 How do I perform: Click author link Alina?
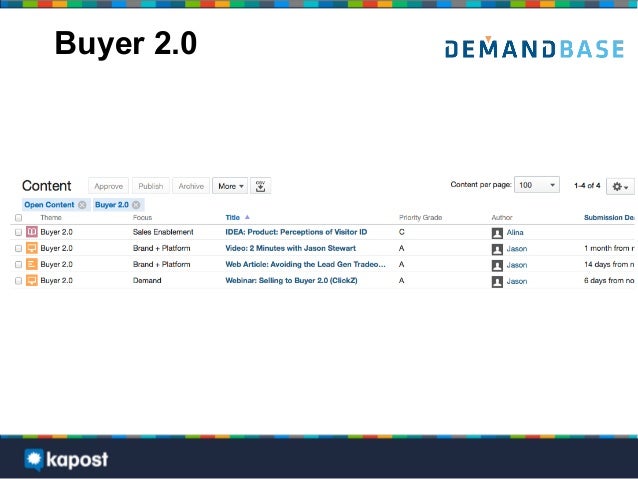tap(515, 232)
